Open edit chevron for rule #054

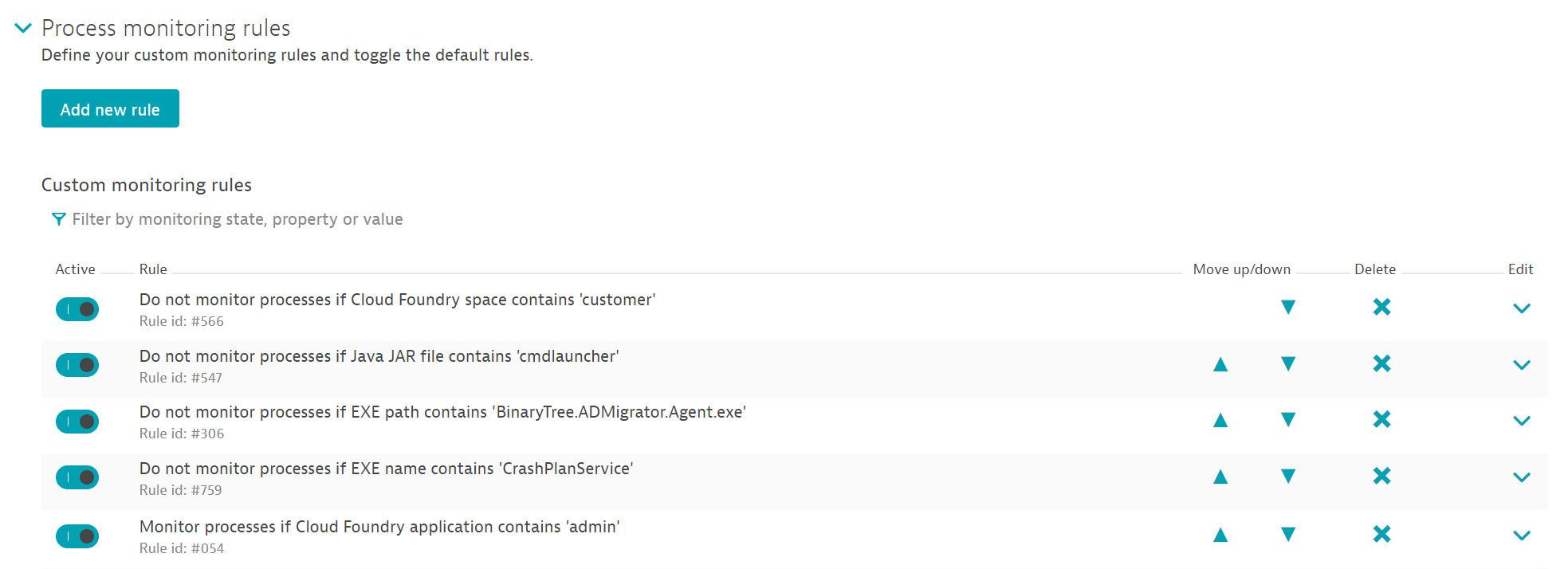tap(1521, 536)
